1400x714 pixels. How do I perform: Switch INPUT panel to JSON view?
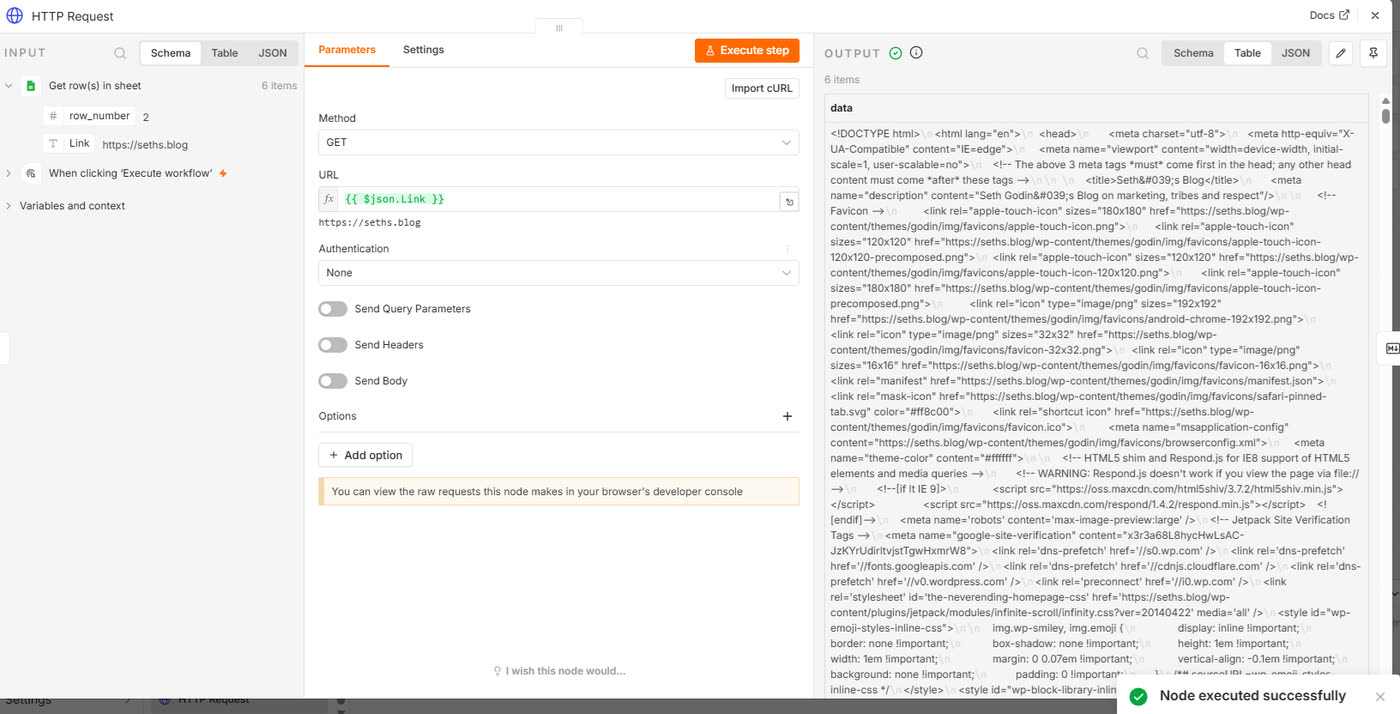click(273, 53)
